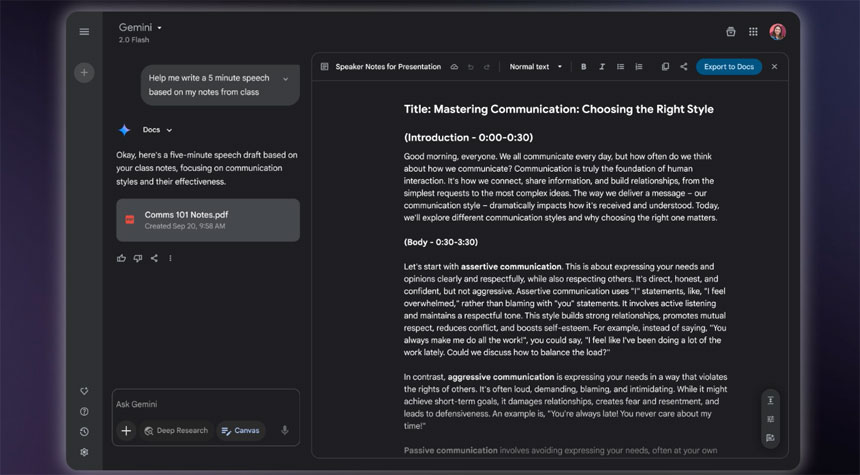Open the hamburger main menu
This screenshot has width=860, height=475.
pos(84,32)
